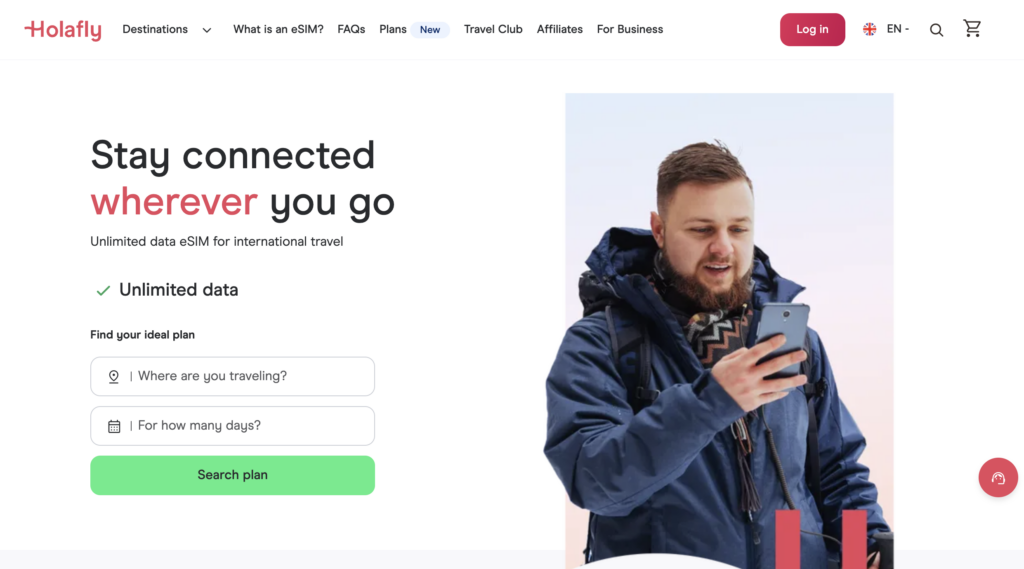The height and width of the screenshot is (569, 1024).
Task: Click the Holafly logo
Action: click(x=63, y=29)
